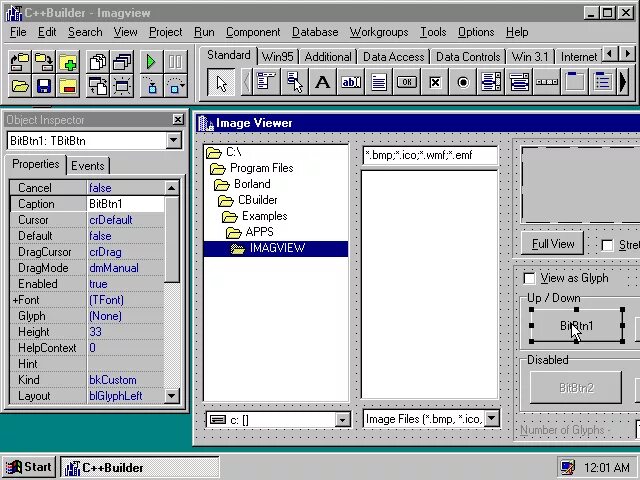Open the Project menu
The height and width of the screenshot is (480, 640).
(x=165, y=32)
